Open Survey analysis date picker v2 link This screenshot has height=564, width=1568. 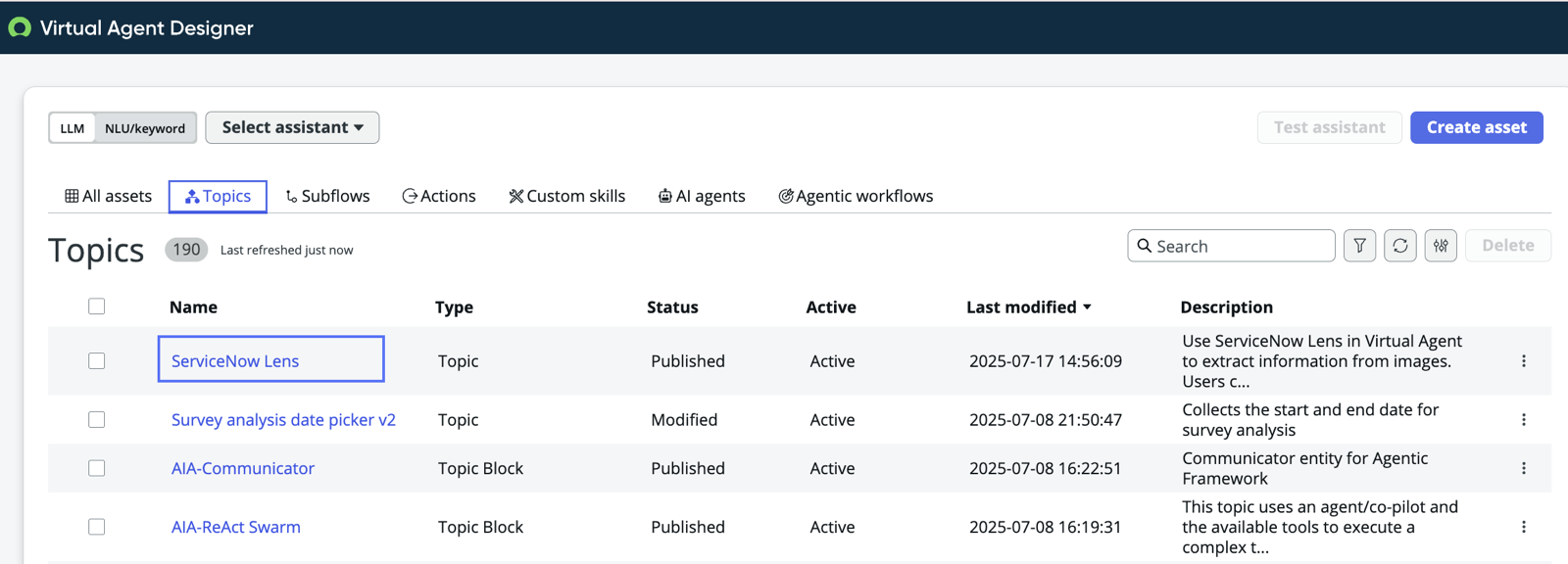tap(283, 420)
